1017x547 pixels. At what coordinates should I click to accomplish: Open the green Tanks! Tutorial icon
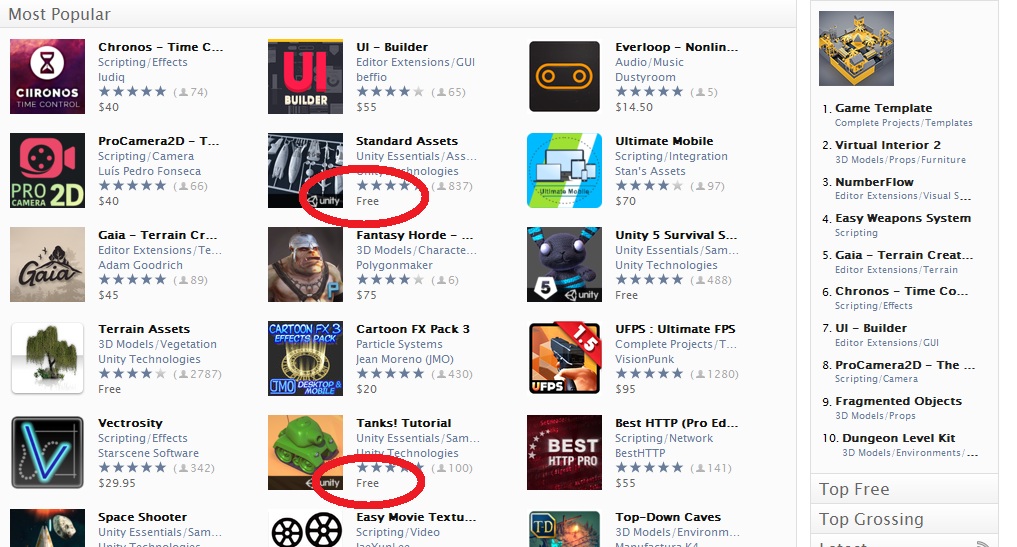click(x=305, y=452)
